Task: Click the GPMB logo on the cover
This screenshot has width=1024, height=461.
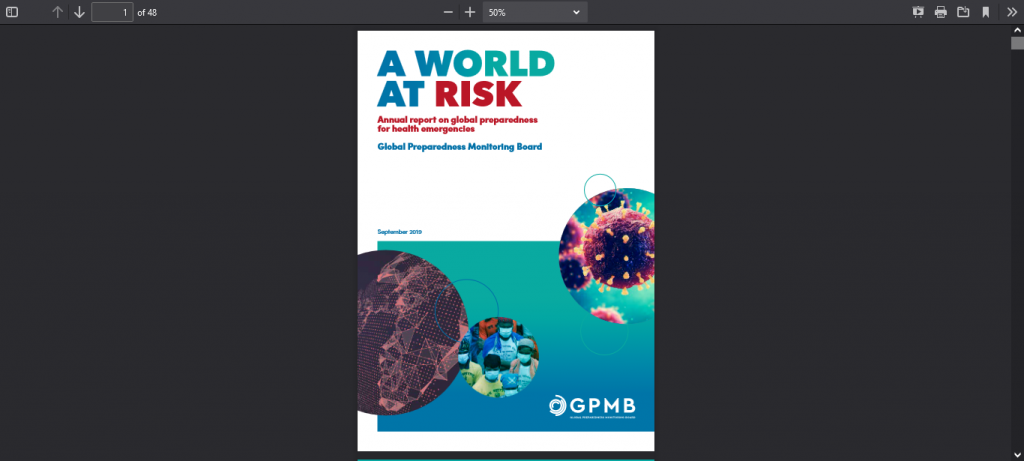Action: [592, 406]
